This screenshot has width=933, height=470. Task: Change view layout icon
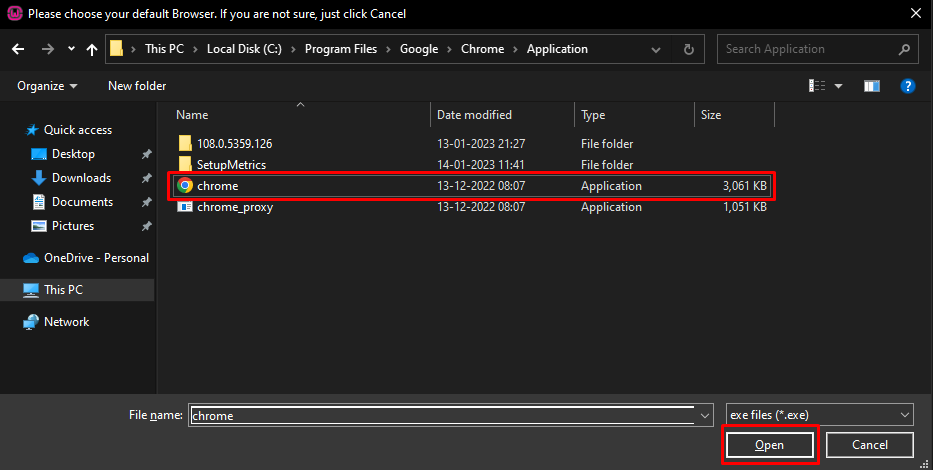817,86
